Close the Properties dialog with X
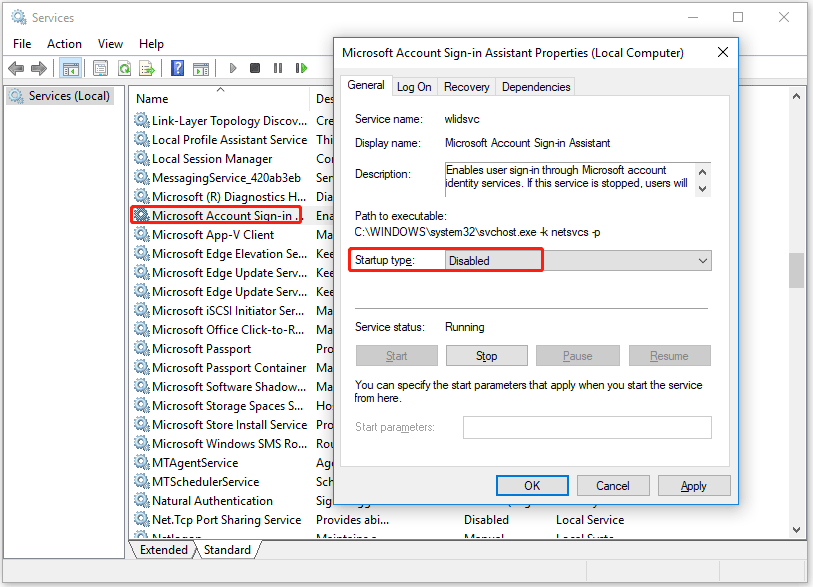813x587 pixels. click(x=722, y=52)
